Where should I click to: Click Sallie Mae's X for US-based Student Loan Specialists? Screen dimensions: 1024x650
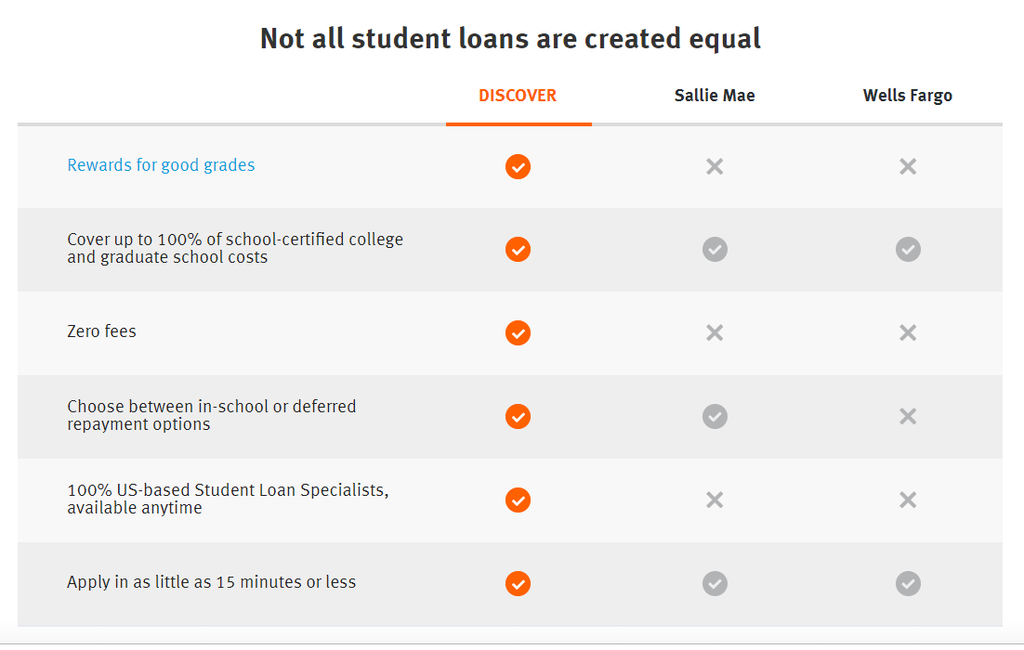[x=715, y=499]
